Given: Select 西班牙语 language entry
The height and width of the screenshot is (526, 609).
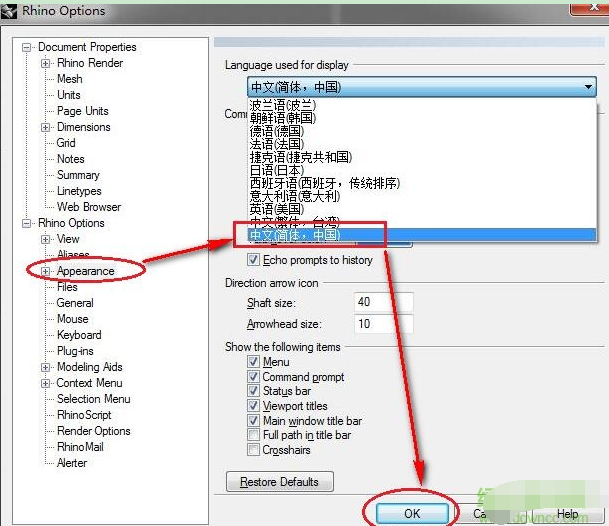Looking at the screenshot, I should click(422, 183).
